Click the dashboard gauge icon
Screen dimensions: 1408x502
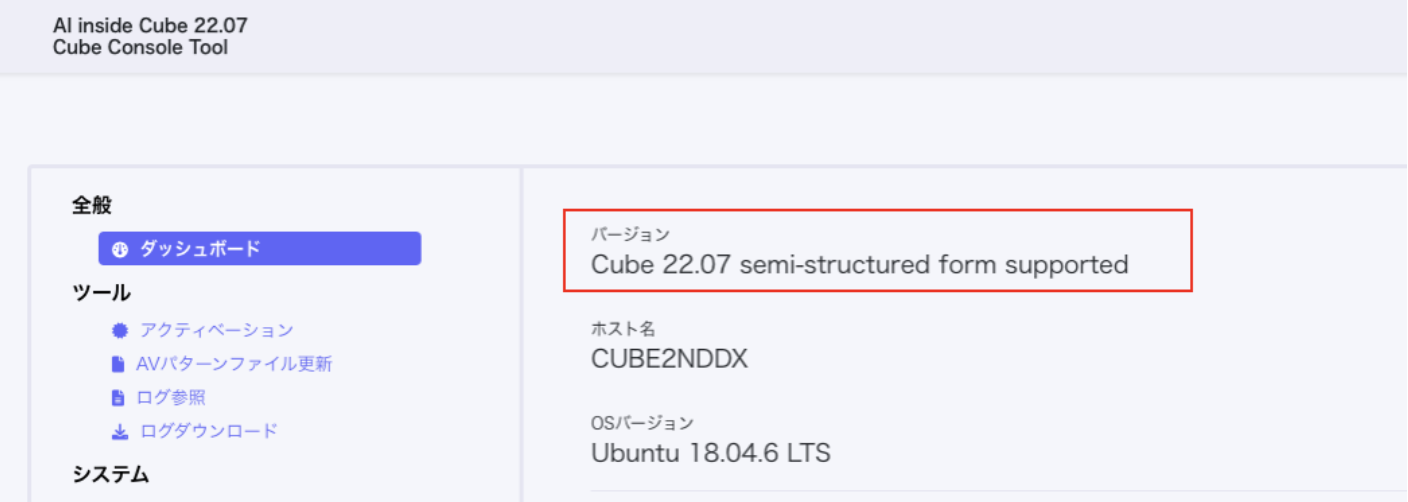[121, 249]
